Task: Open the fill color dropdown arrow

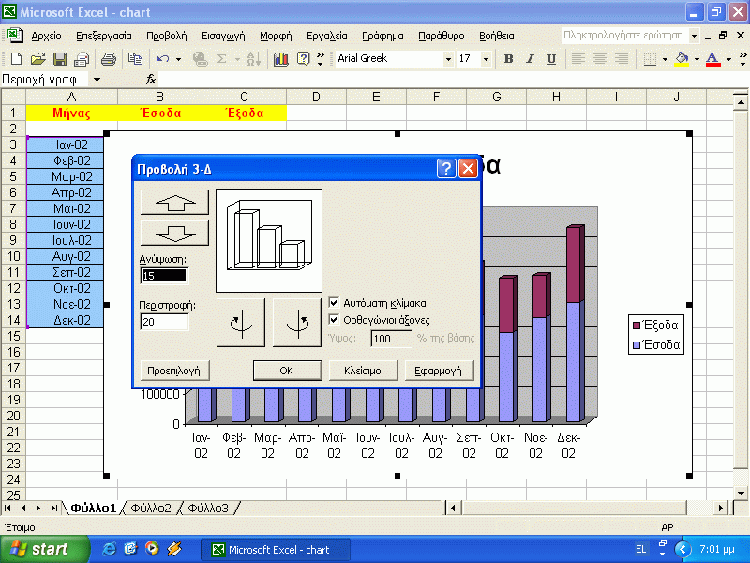Action: 696,59
